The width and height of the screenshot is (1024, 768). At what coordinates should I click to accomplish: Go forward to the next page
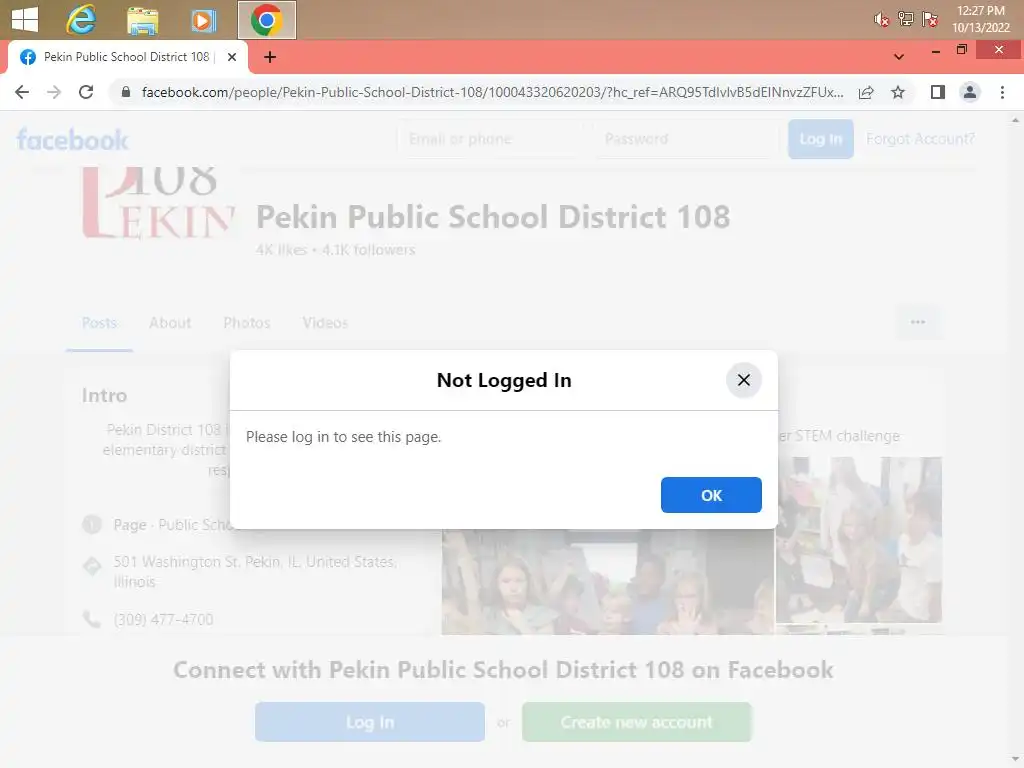(x=54, y=92)
